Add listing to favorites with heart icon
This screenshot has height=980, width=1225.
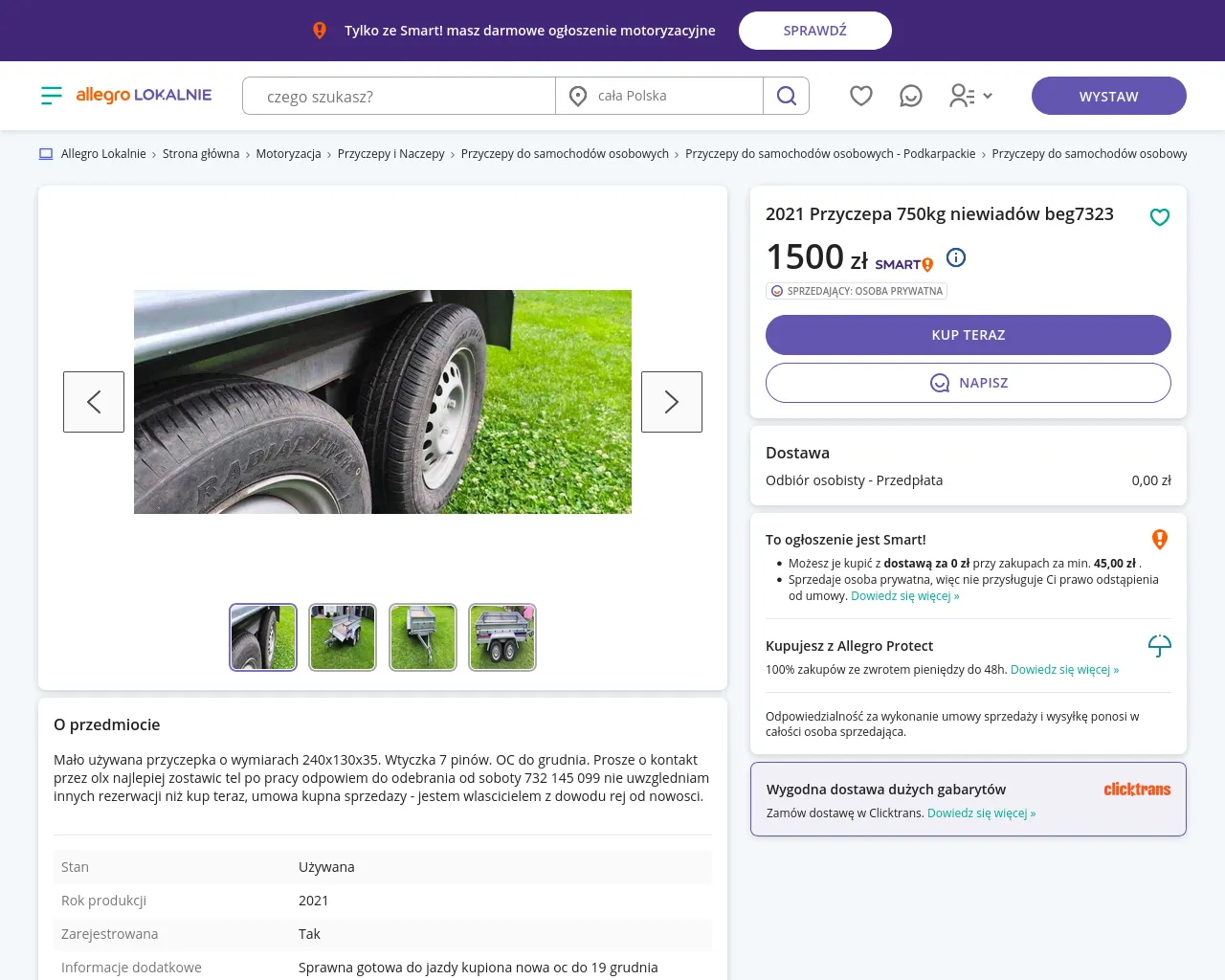(x=1160, y=217)
